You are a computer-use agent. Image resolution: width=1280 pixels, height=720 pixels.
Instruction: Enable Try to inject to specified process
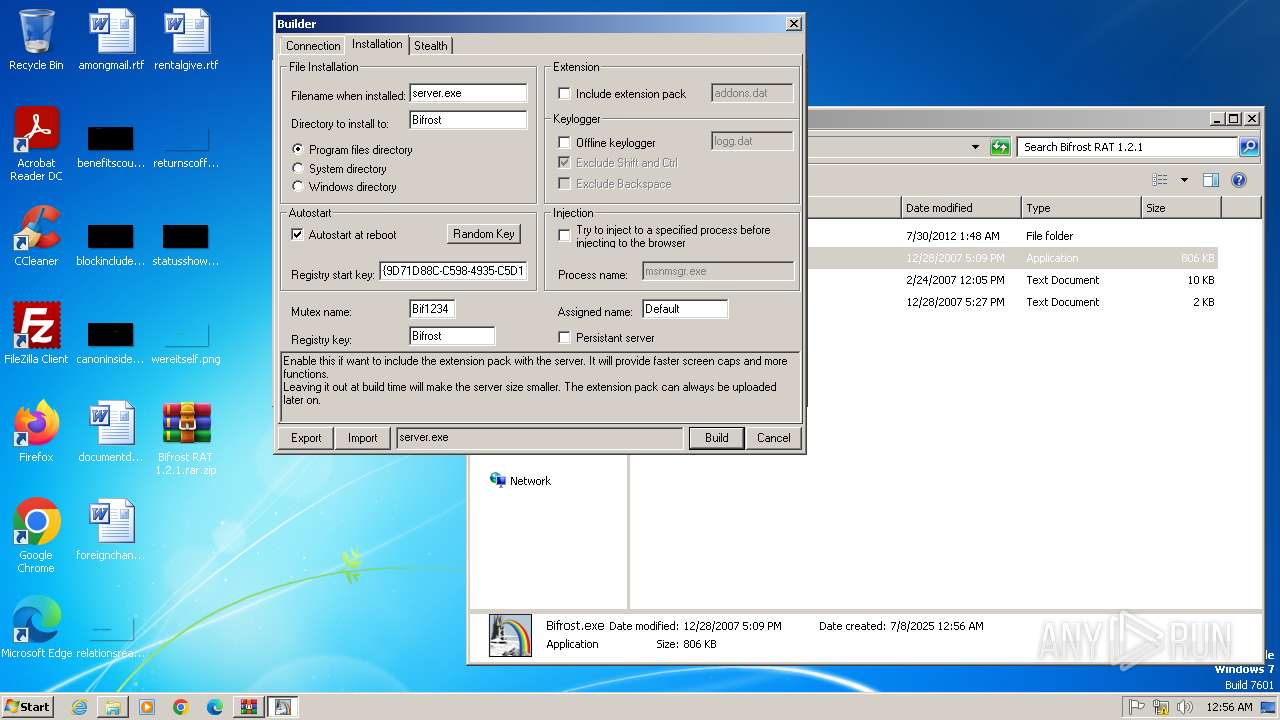coord(564,236)
